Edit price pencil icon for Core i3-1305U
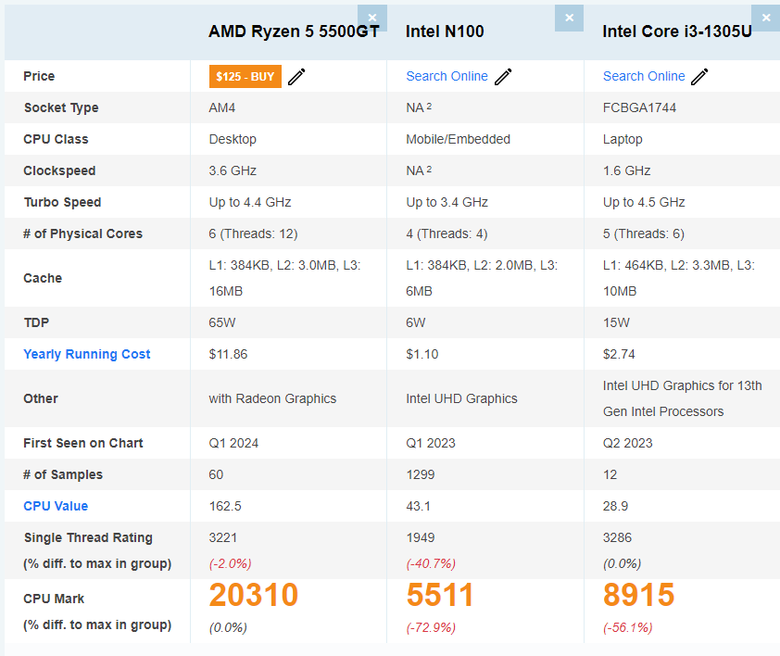 tap(699, 77)
